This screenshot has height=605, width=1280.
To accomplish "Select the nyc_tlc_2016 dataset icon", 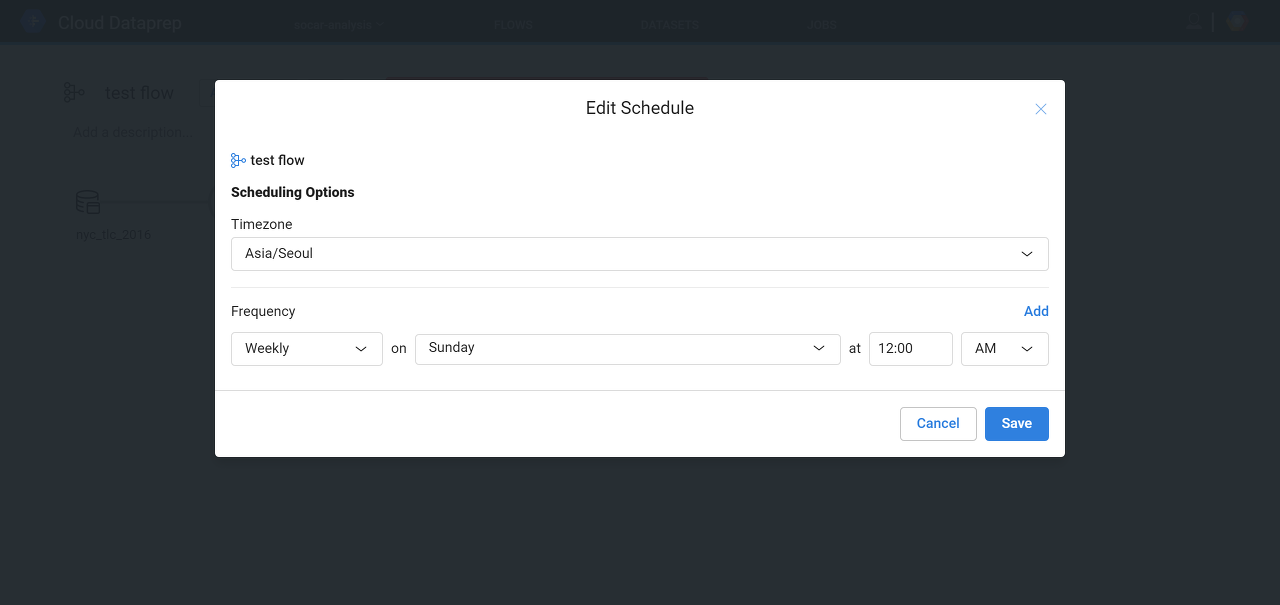I will [88, 202].
